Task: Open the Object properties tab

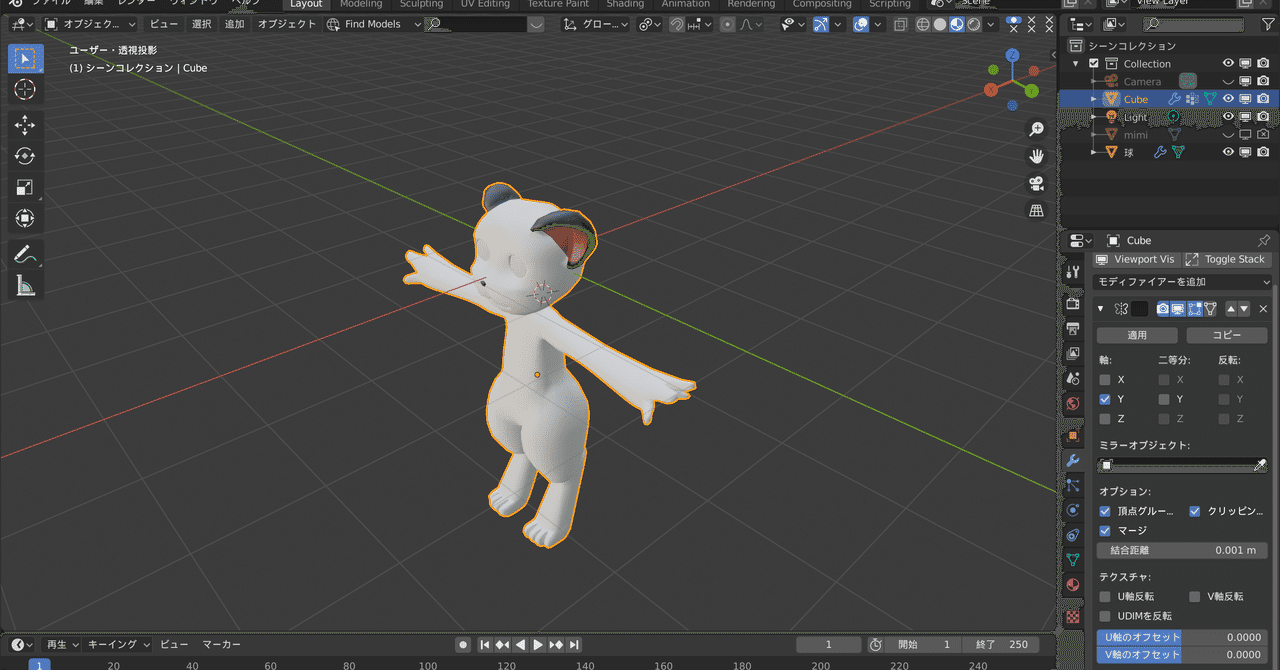Action: 1073,435
